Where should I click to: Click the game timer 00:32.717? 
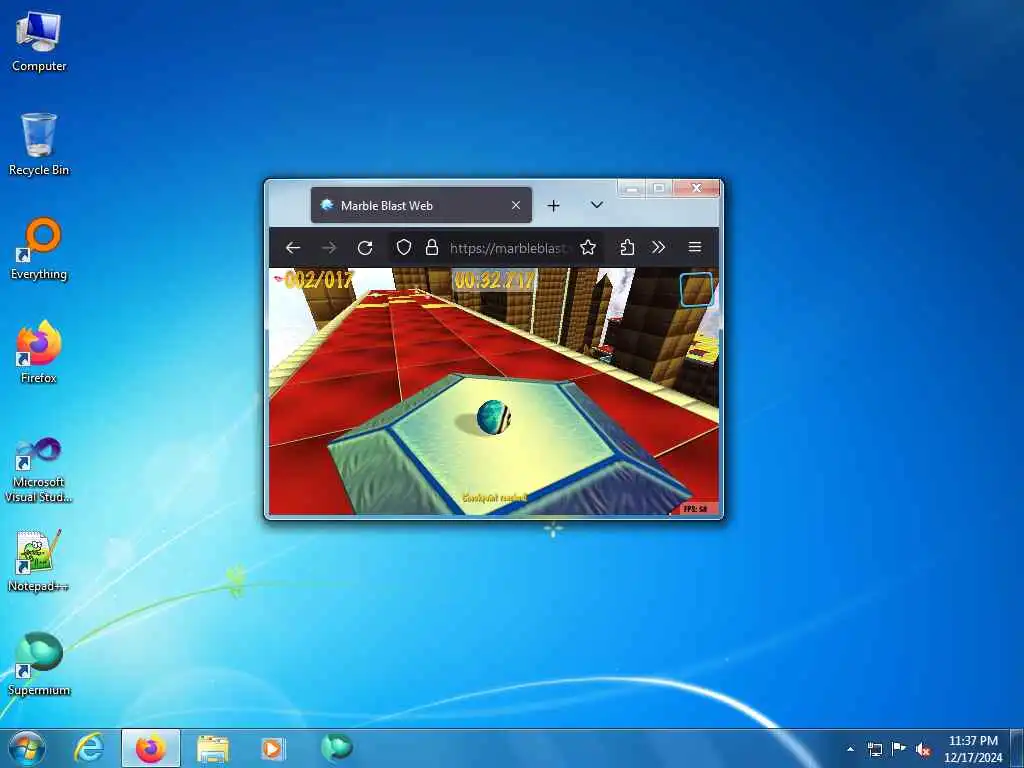(x=494, y=281)
